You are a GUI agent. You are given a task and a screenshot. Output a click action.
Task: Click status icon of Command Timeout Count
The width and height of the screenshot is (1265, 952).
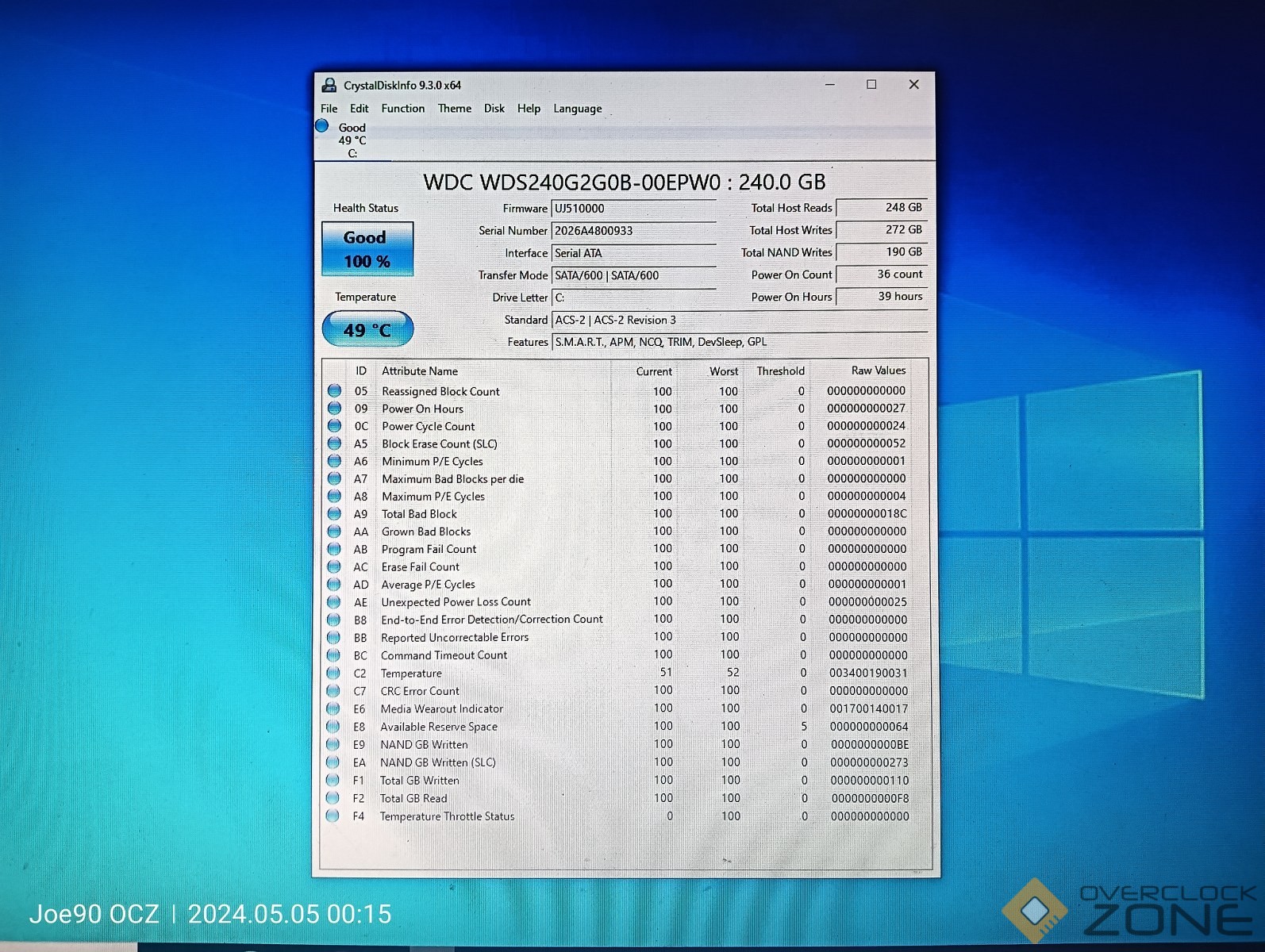click(334, 654)
